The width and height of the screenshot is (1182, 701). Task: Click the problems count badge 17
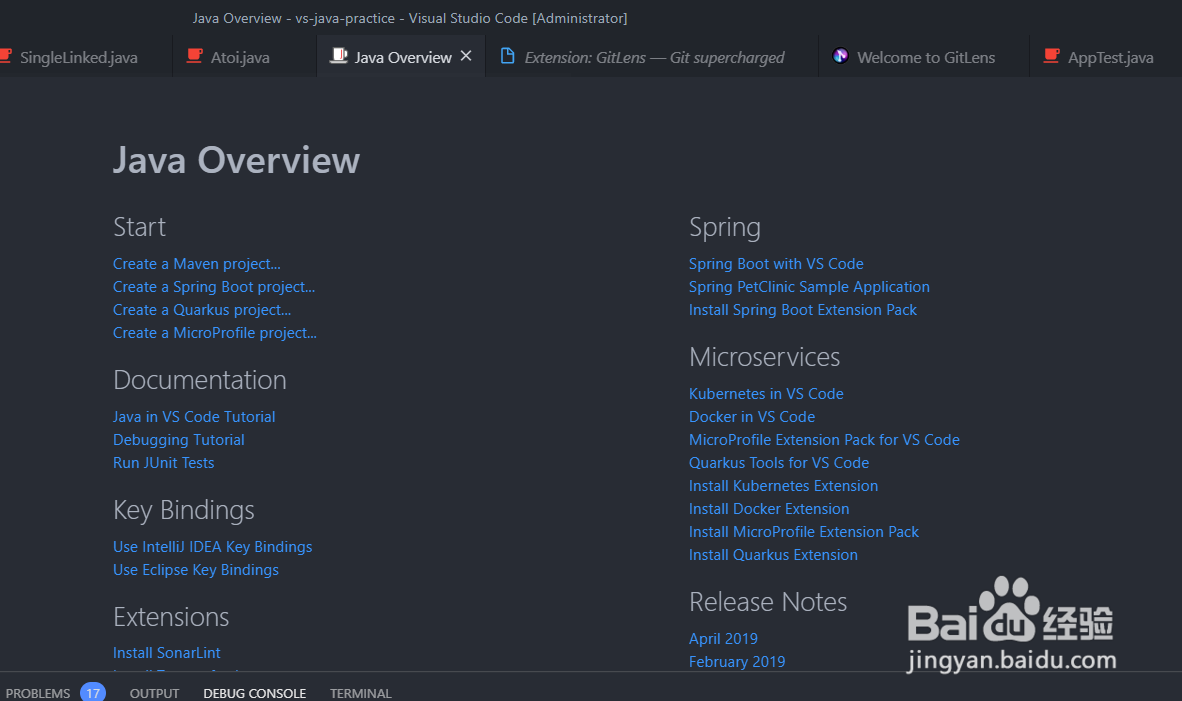93,692
